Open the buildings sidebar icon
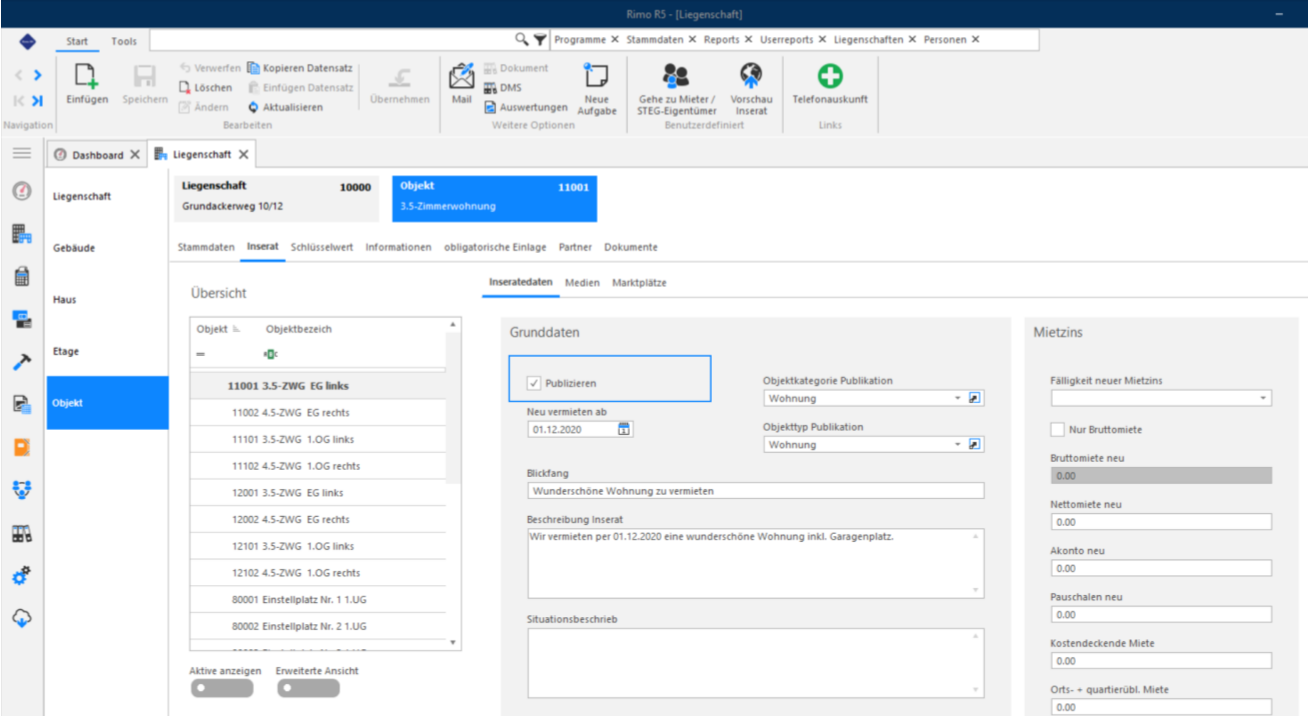 click(x=21, y=234)
